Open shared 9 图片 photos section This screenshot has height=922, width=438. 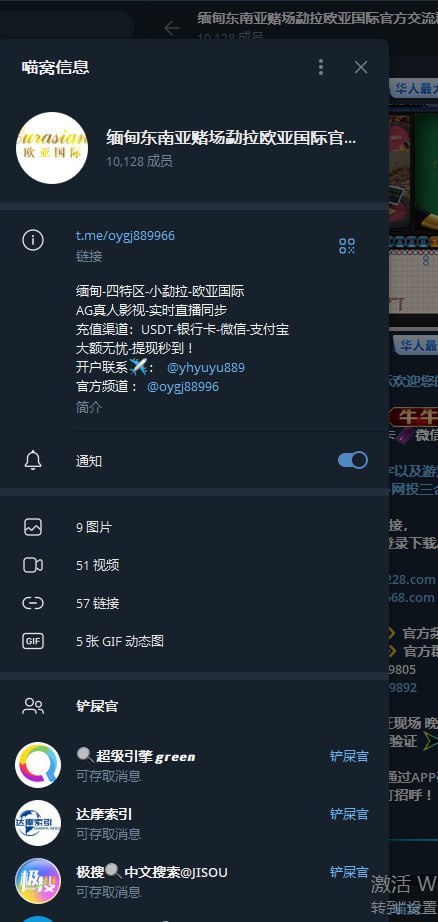pyautogui.click(x=195, y=527)
